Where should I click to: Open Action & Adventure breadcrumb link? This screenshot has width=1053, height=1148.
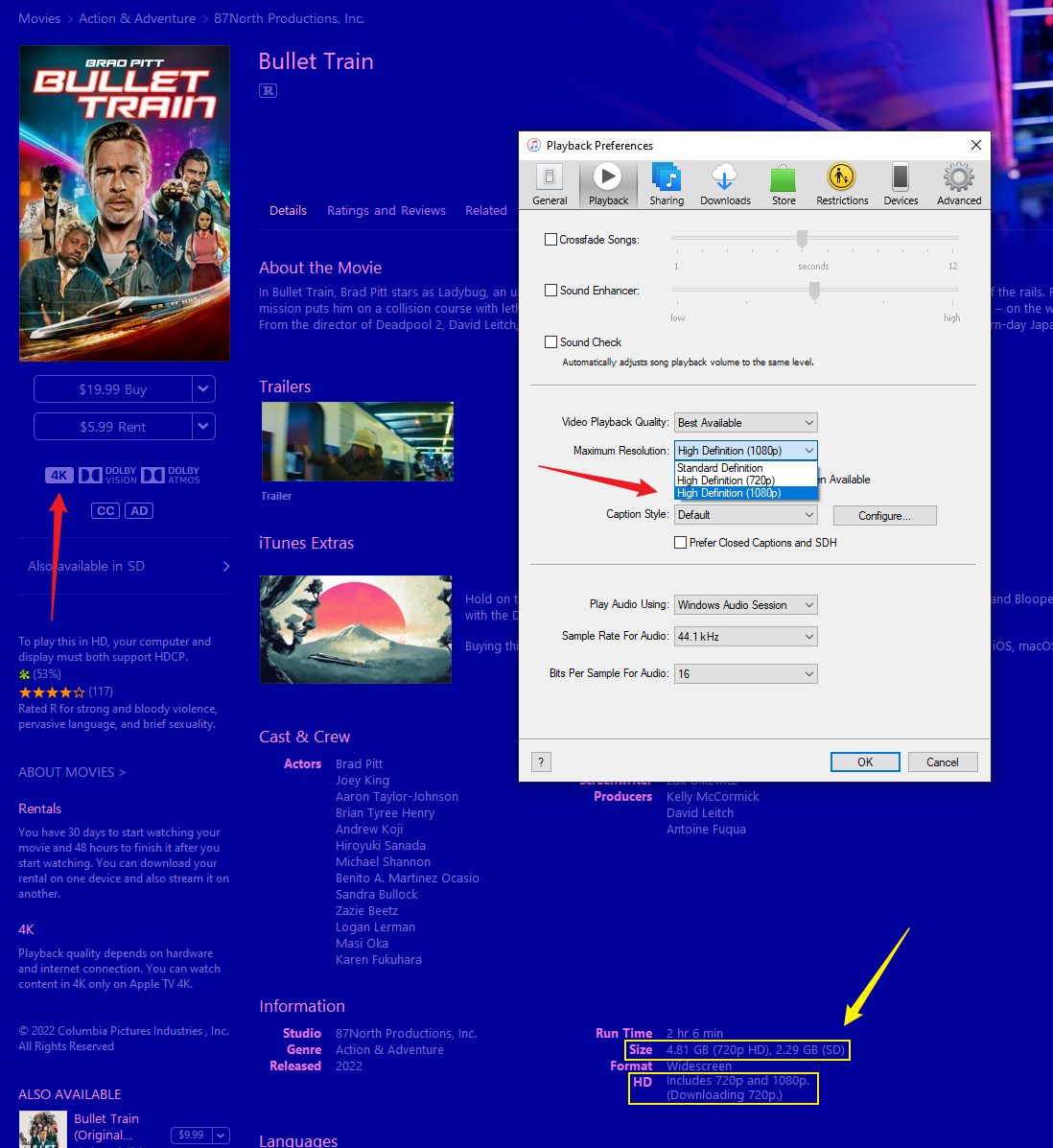[x=137, y=18]
